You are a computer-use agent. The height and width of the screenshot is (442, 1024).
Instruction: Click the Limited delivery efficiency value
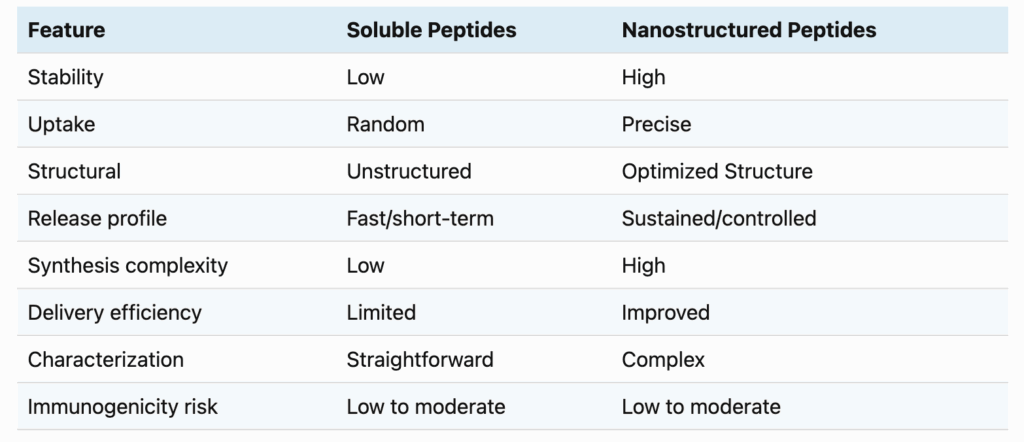pos(381,312)
